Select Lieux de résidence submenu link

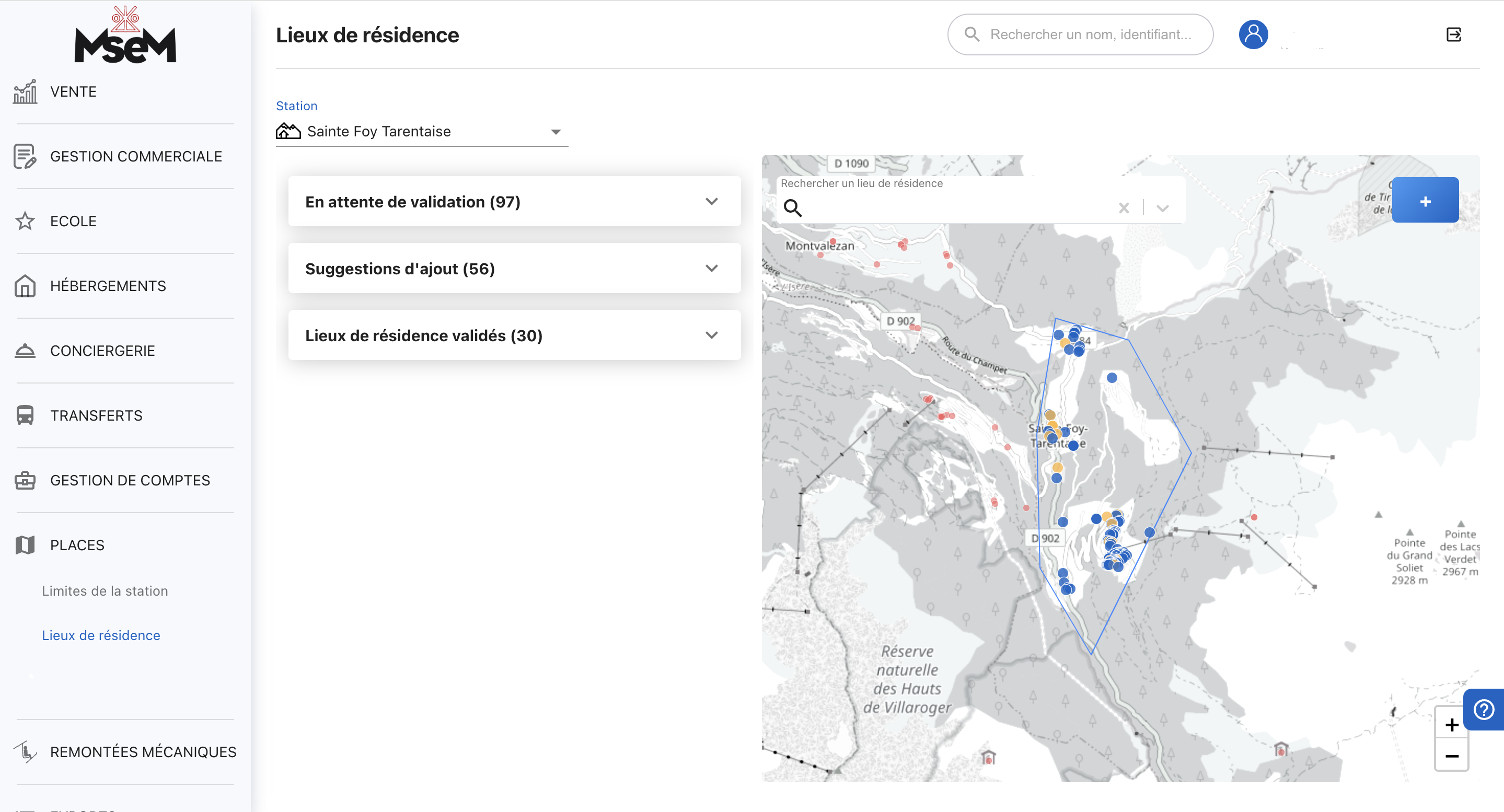[x=101, y=635]
